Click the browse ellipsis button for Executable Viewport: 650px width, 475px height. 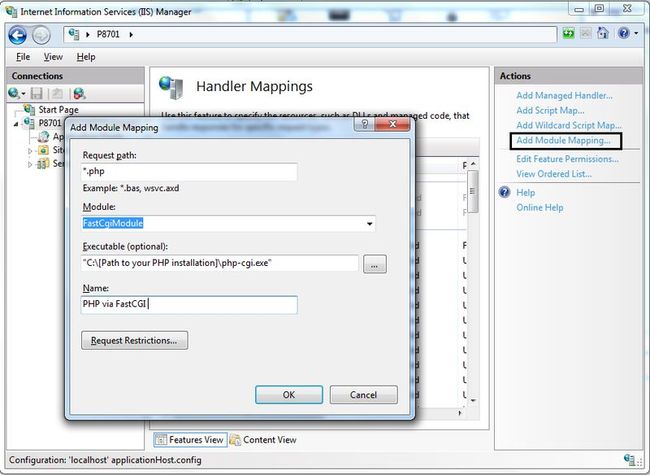point(375,264)
